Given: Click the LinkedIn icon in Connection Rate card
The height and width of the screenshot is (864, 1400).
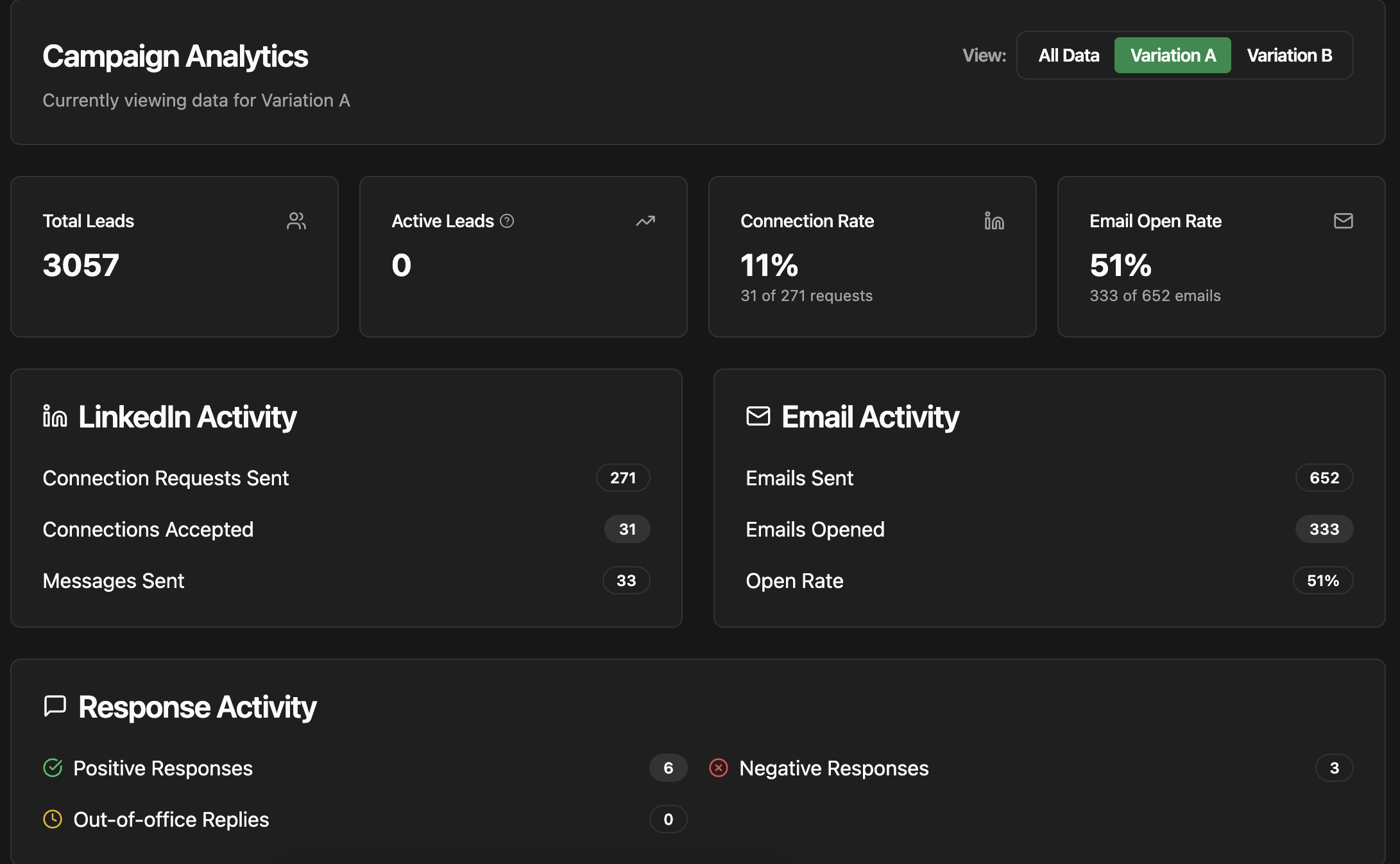Looking at the screenshot, I should click(x=994, y=221).
